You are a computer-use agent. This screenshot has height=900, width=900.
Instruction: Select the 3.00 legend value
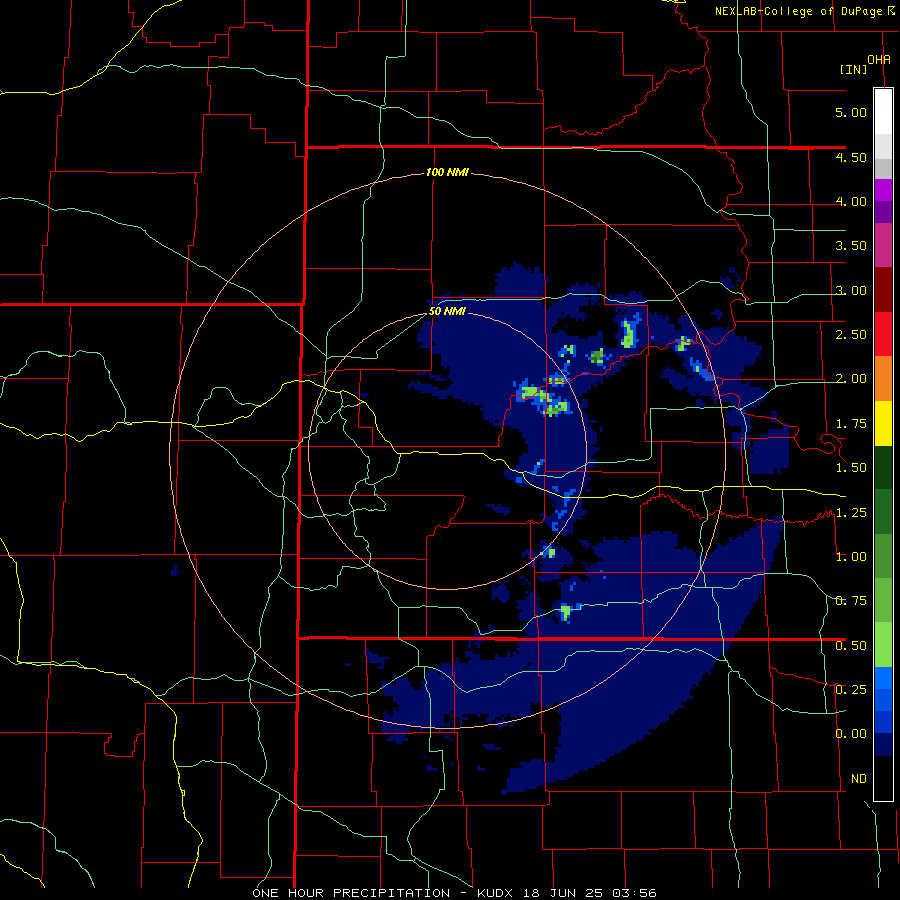tap(851, 290)
